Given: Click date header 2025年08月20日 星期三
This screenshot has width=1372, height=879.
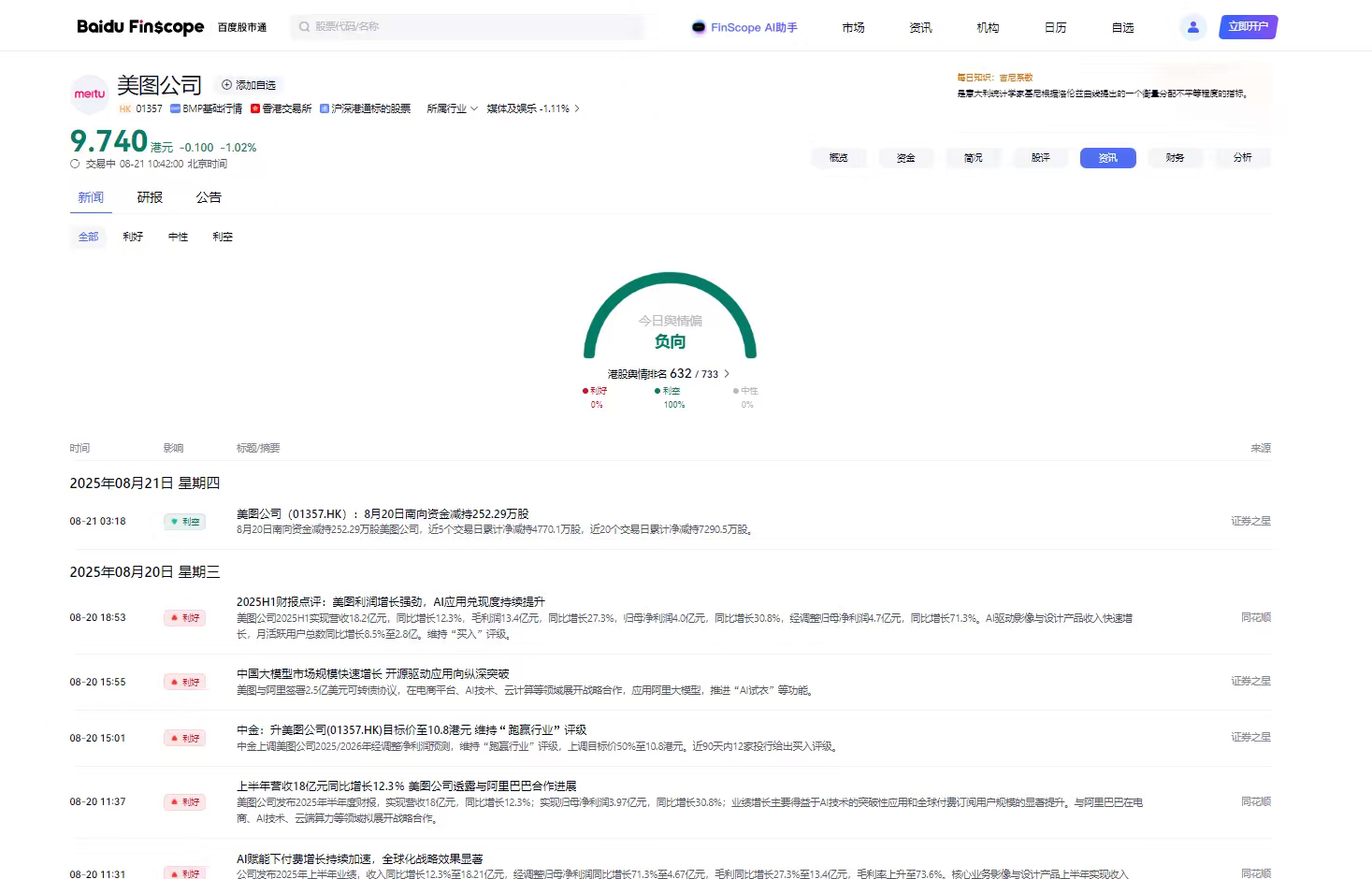Looking at the screenshot, I should (145, 572).
